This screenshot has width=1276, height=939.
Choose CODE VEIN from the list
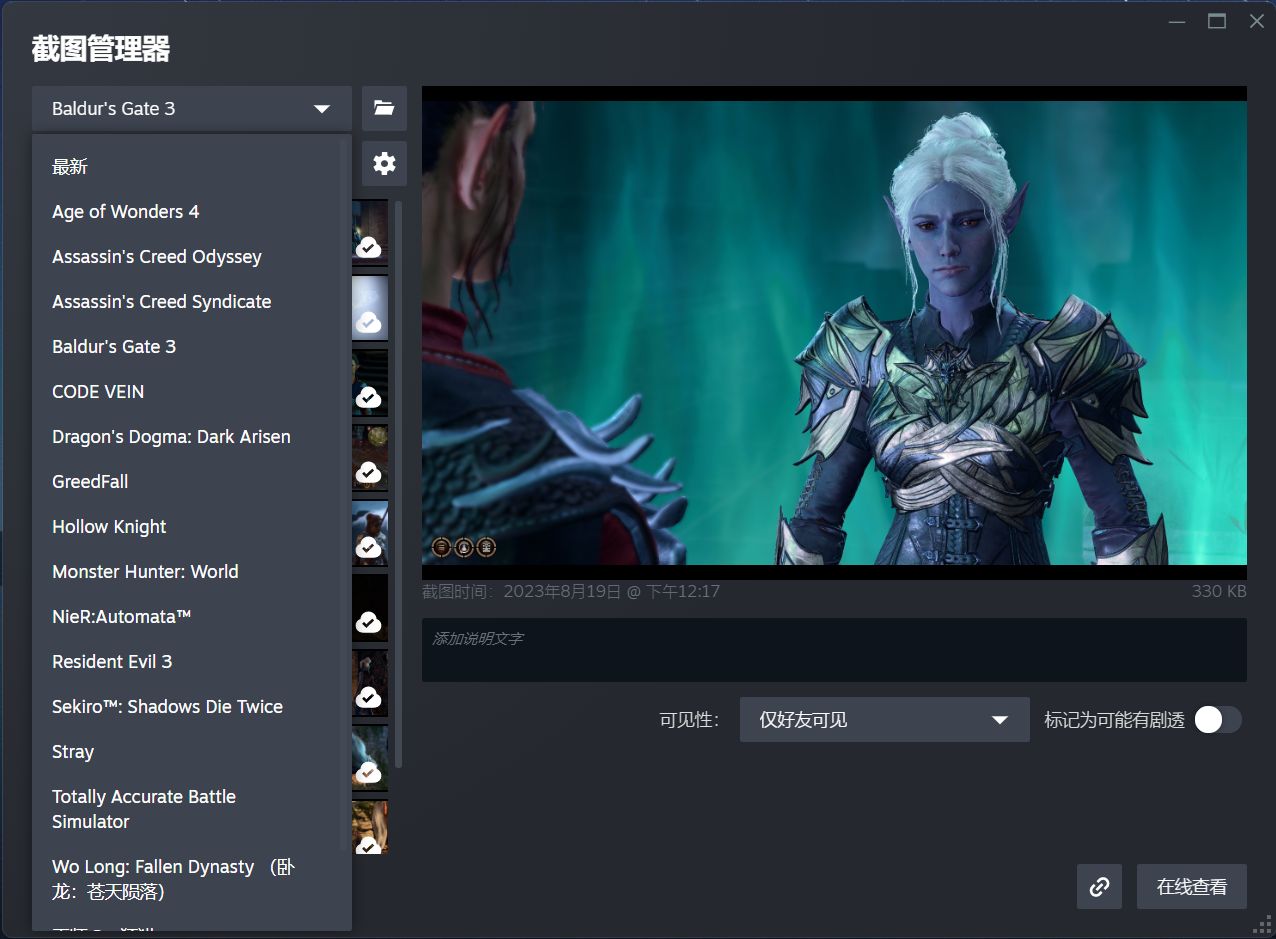(192, 392)
